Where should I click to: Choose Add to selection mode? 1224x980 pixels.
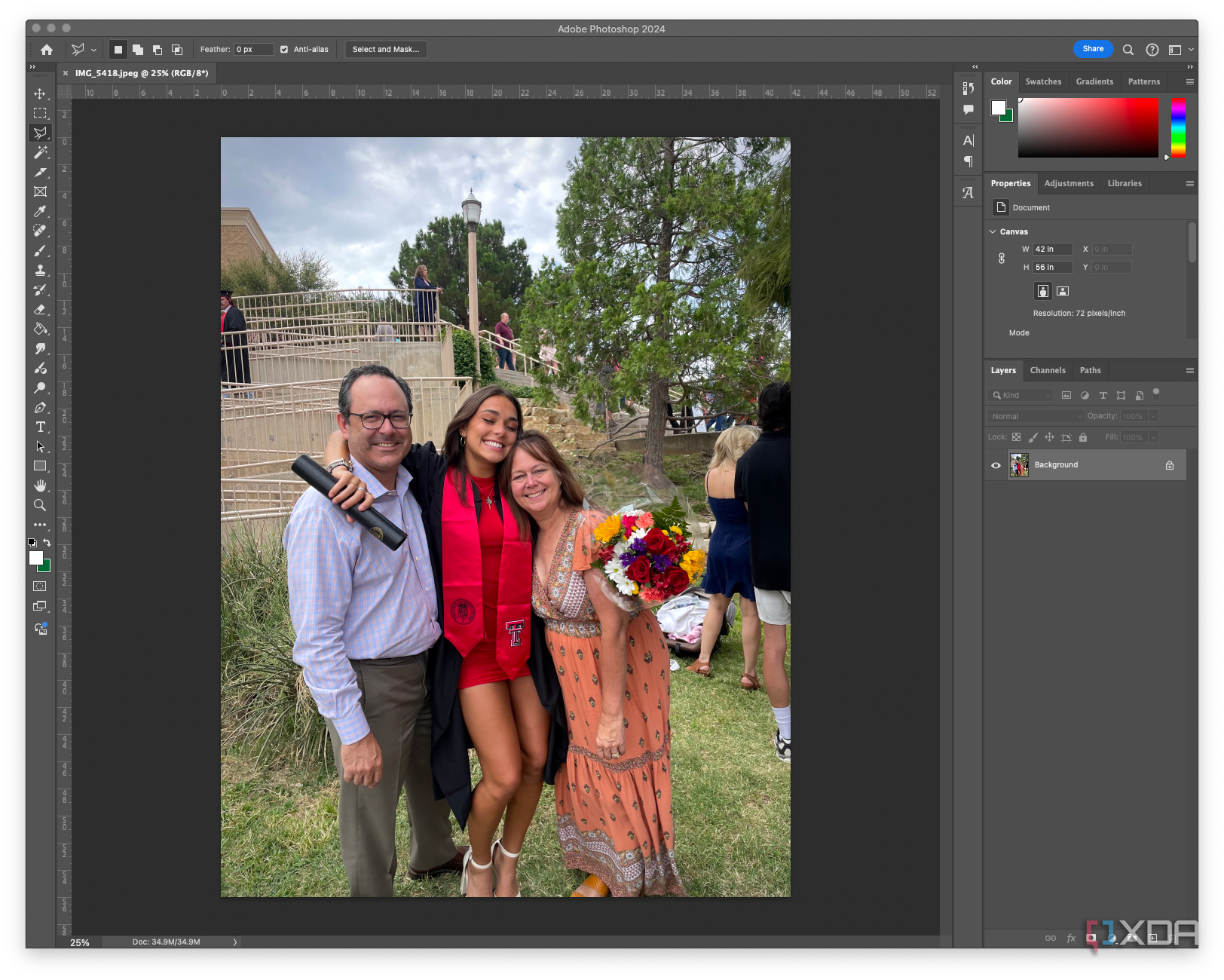[x=138, y=50]
